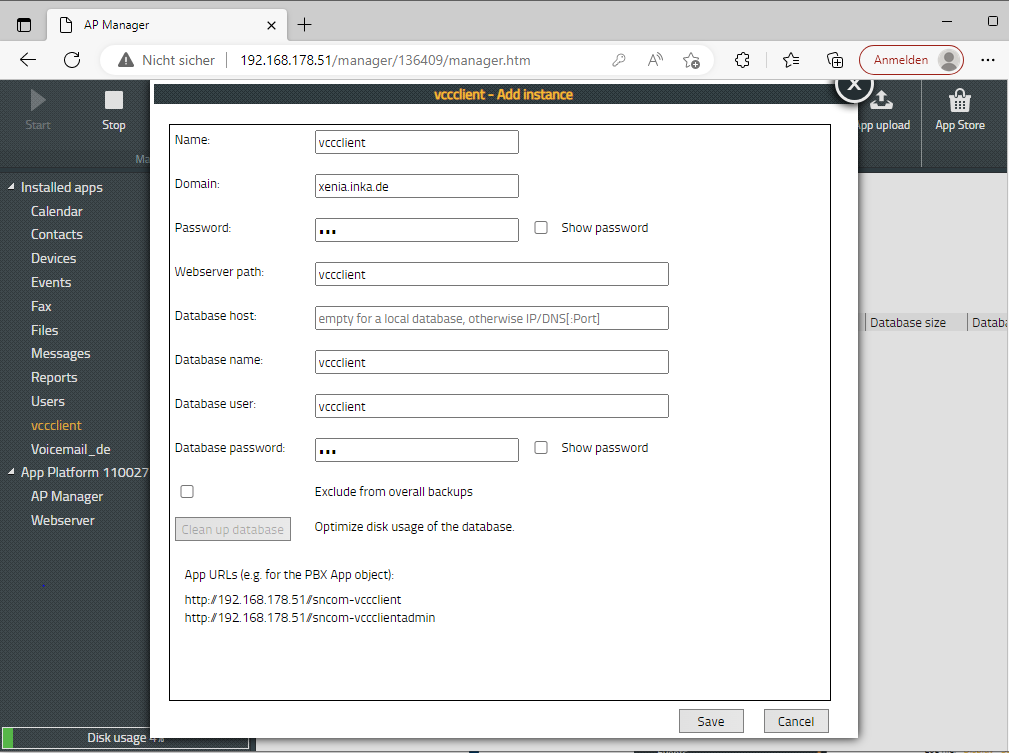Image resolution: width=1009 pixels, height=753 pixels.
Task: Click the App upload icon
Action: pos(882,101)
